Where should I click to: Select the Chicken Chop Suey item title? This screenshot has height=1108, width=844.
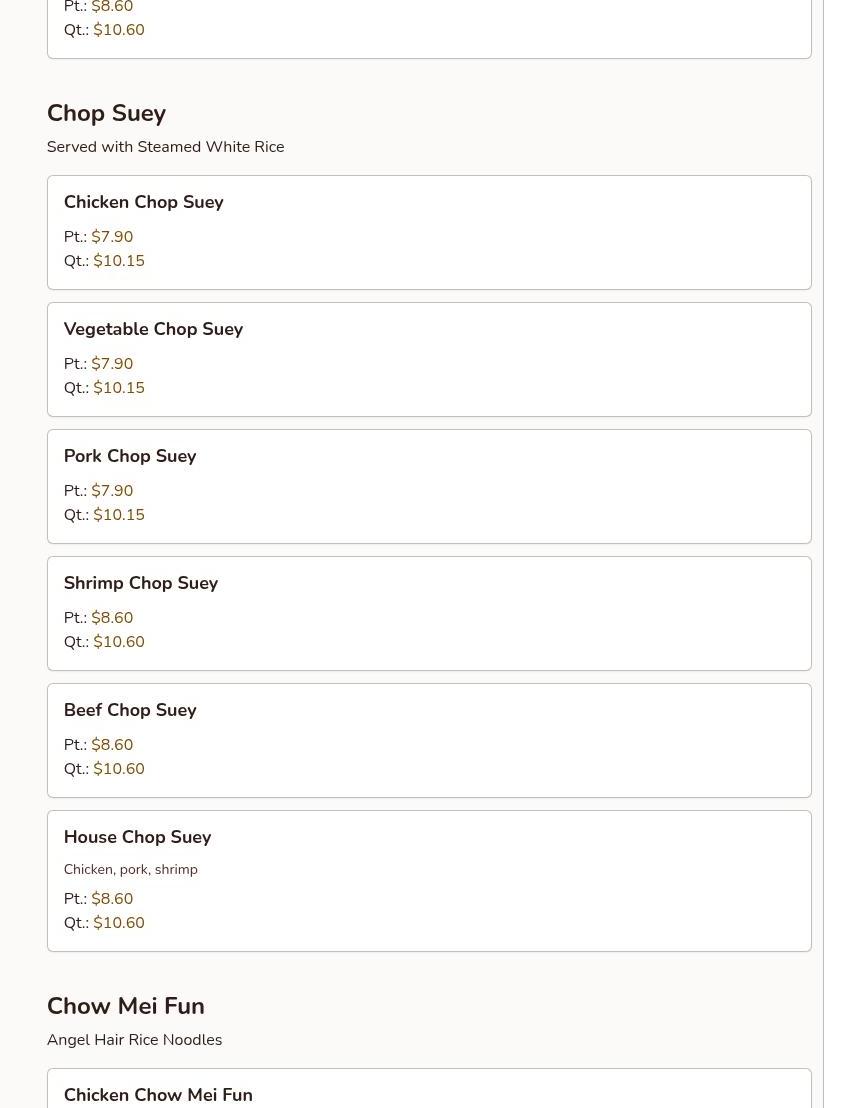pyautogui.click(x=143, y=202)
